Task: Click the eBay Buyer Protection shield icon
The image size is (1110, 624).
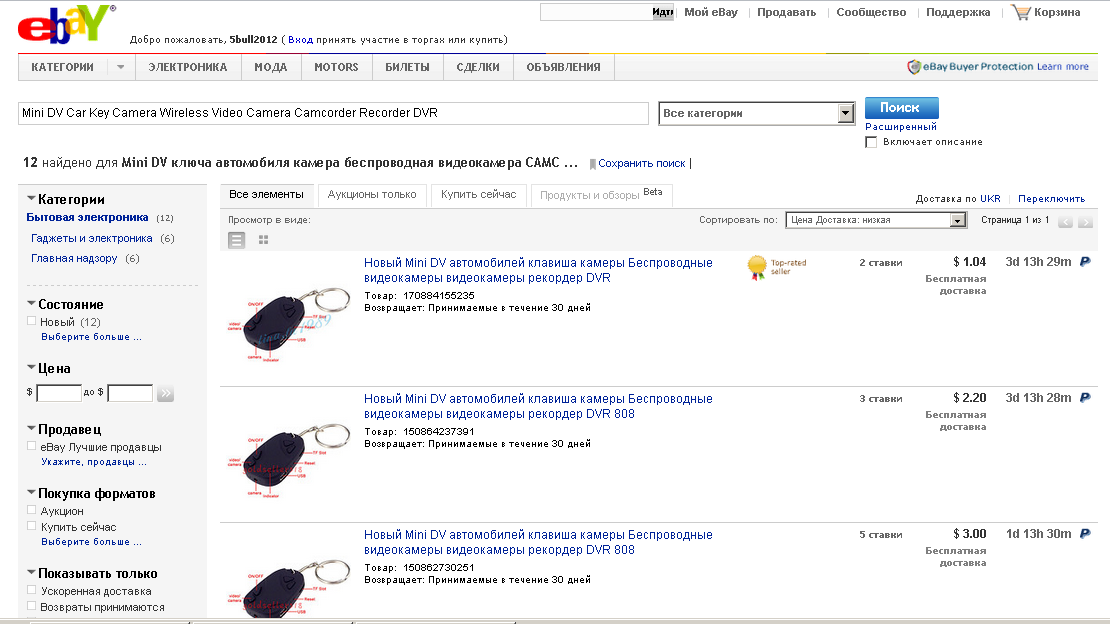Action: [x=913, y=67]
